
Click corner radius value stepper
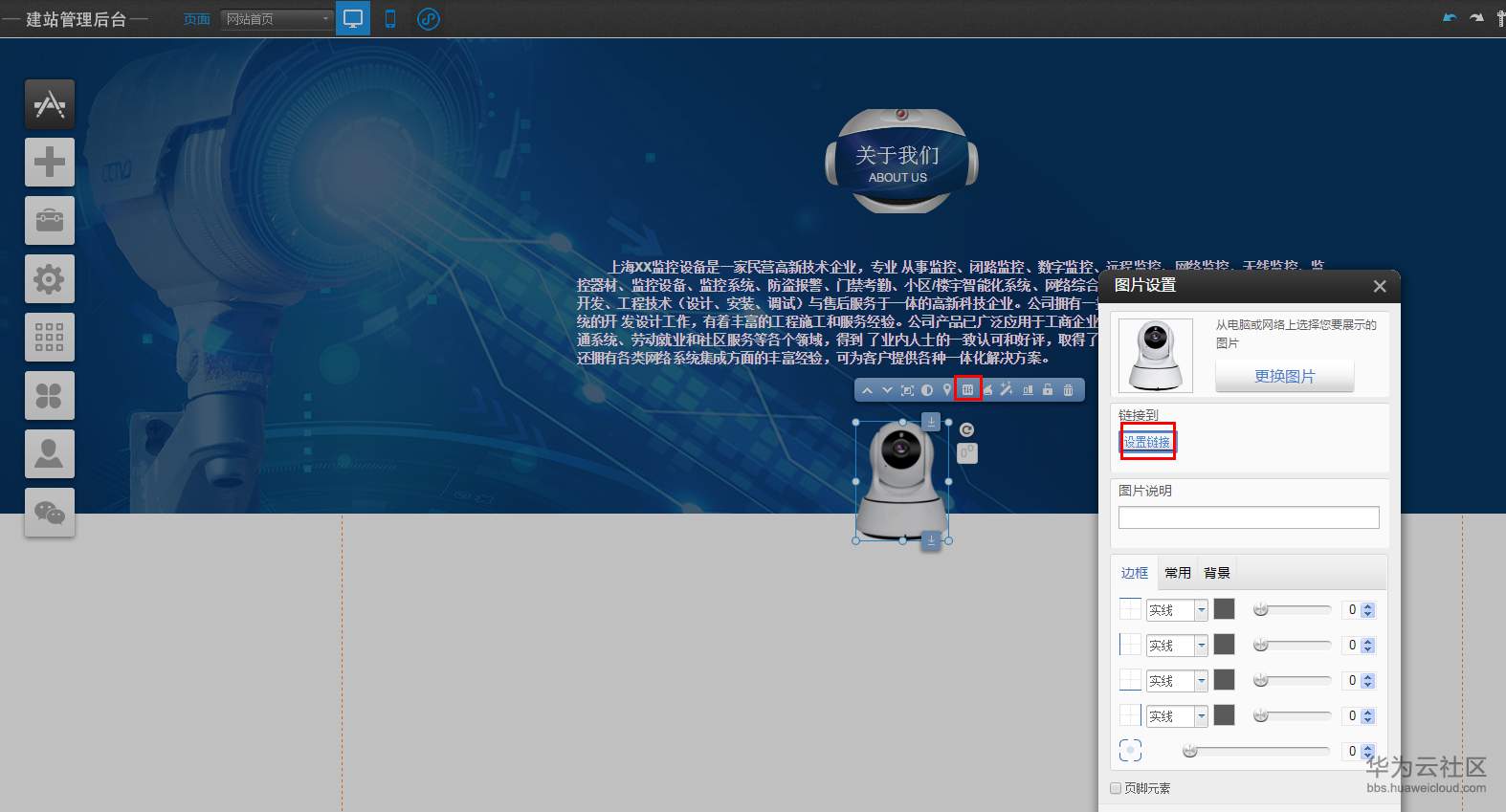1367,752
